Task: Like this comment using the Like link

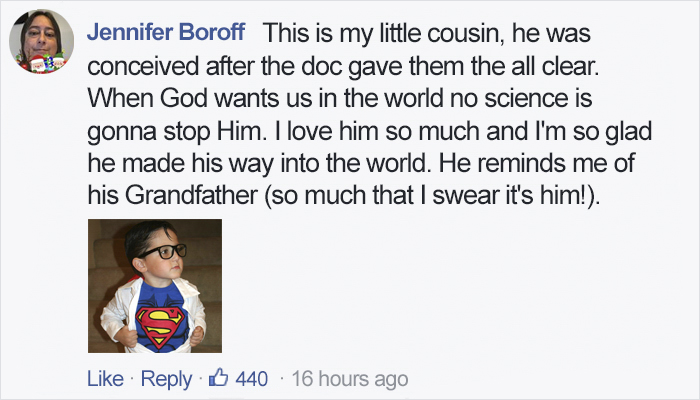Action: click(105, 380)
